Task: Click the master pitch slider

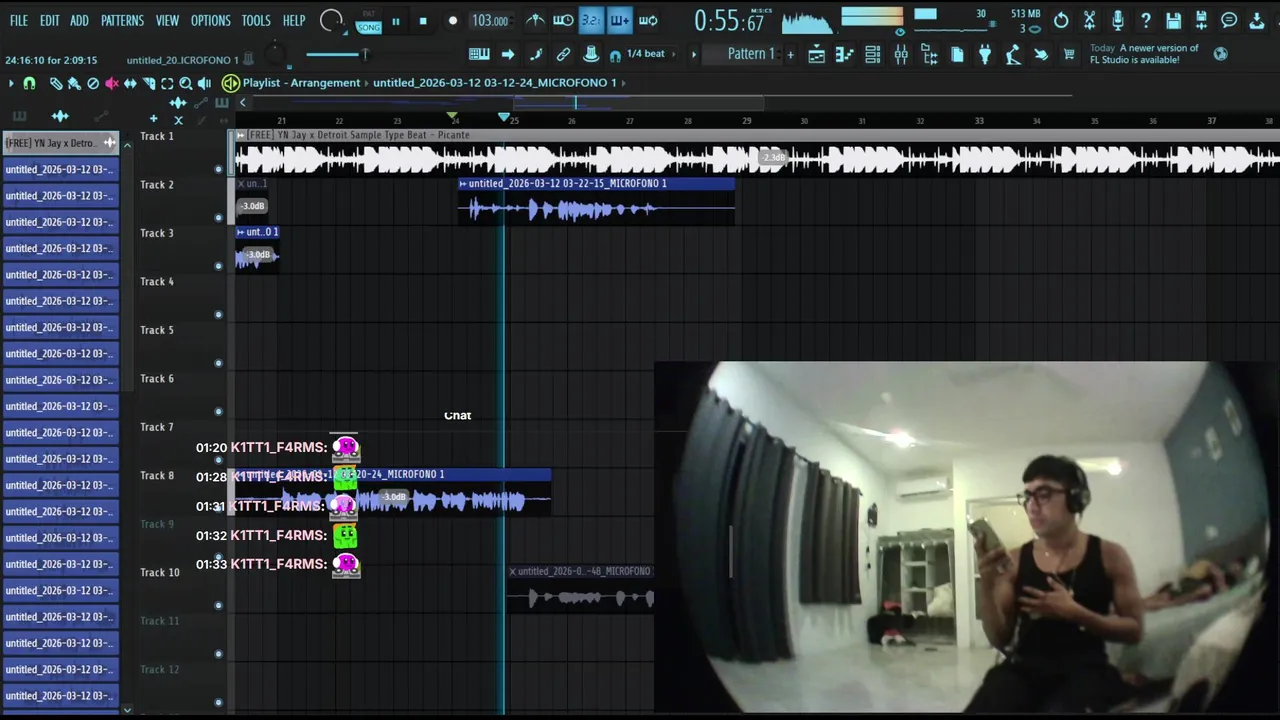Action: [x=338, y=54]
